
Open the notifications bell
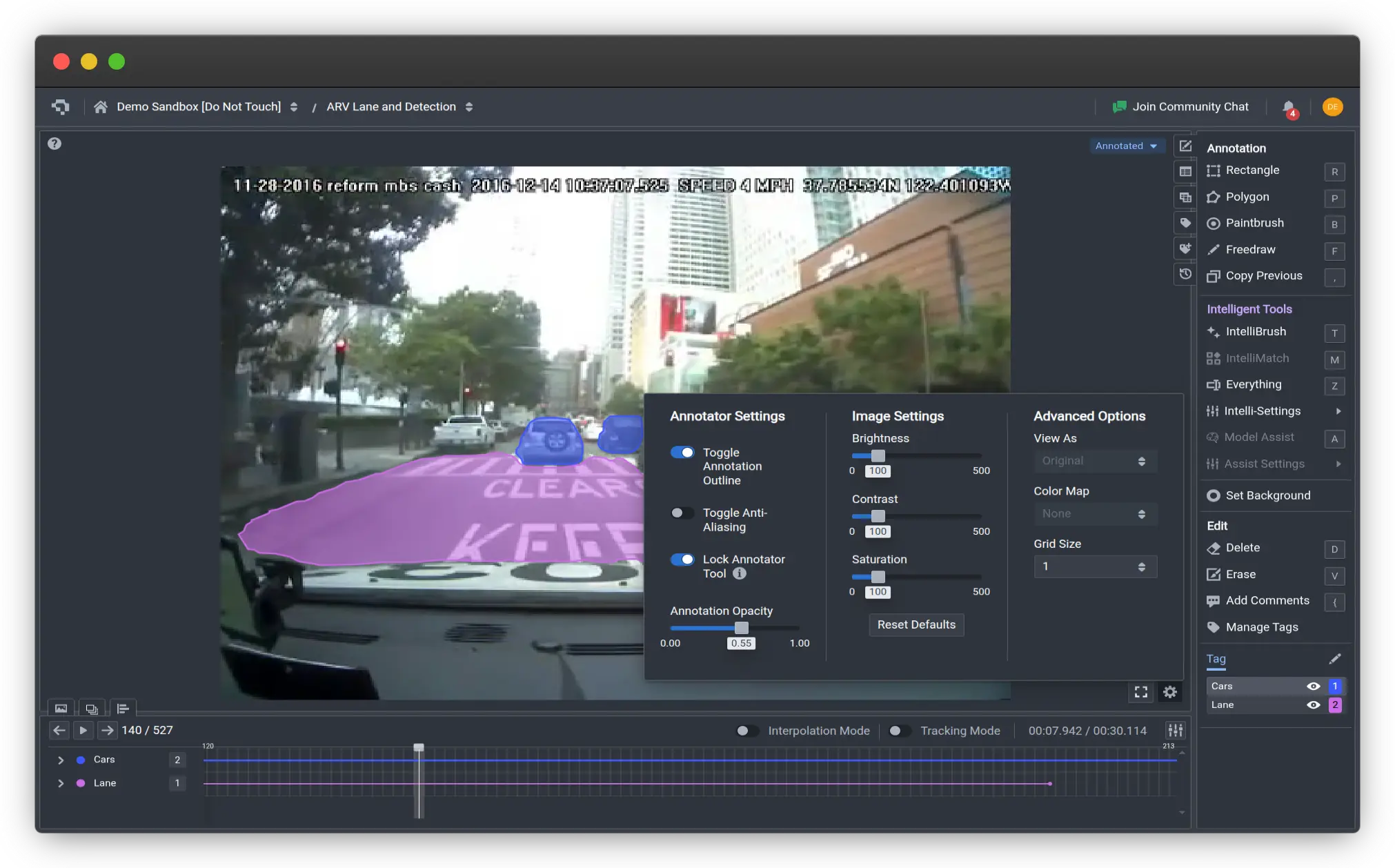click(x=1288, y=107)
